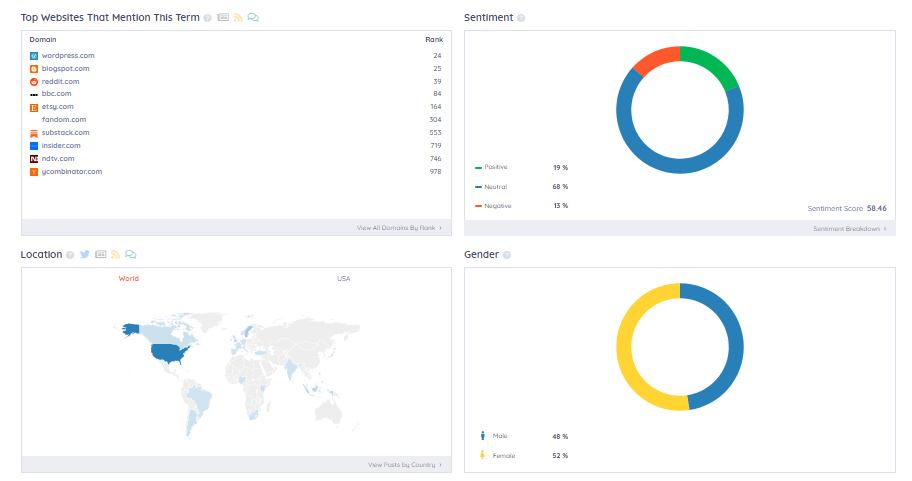Open the reddit.com domain link

coord(60,81)
